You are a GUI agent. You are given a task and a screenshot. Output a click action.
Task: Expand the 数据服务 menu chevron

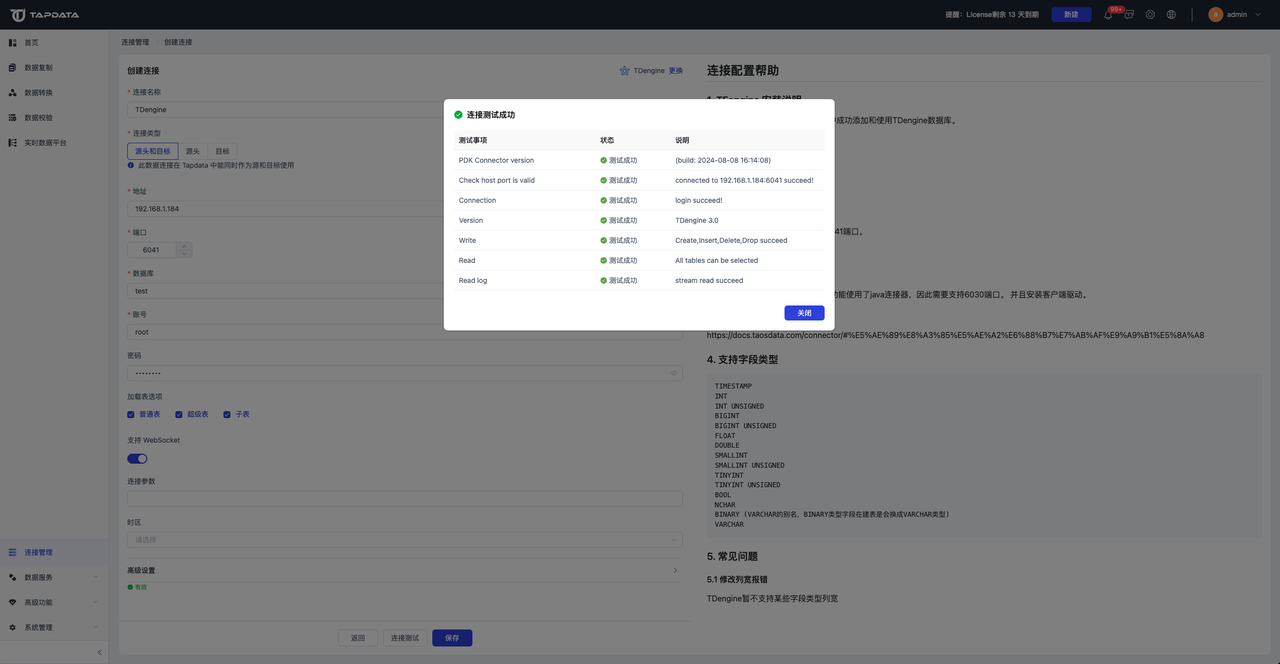coord(96,577)
